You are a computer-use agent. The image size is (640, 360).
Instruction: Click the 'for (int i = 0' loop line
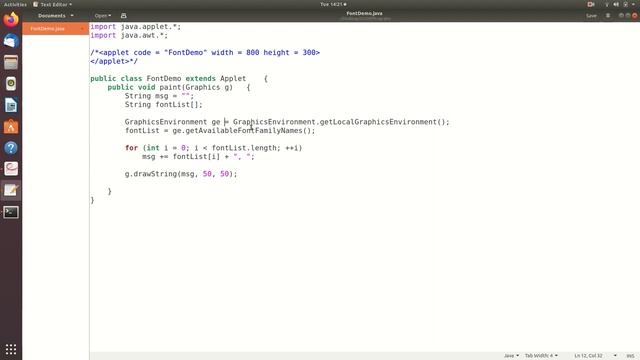pos(213,148)
